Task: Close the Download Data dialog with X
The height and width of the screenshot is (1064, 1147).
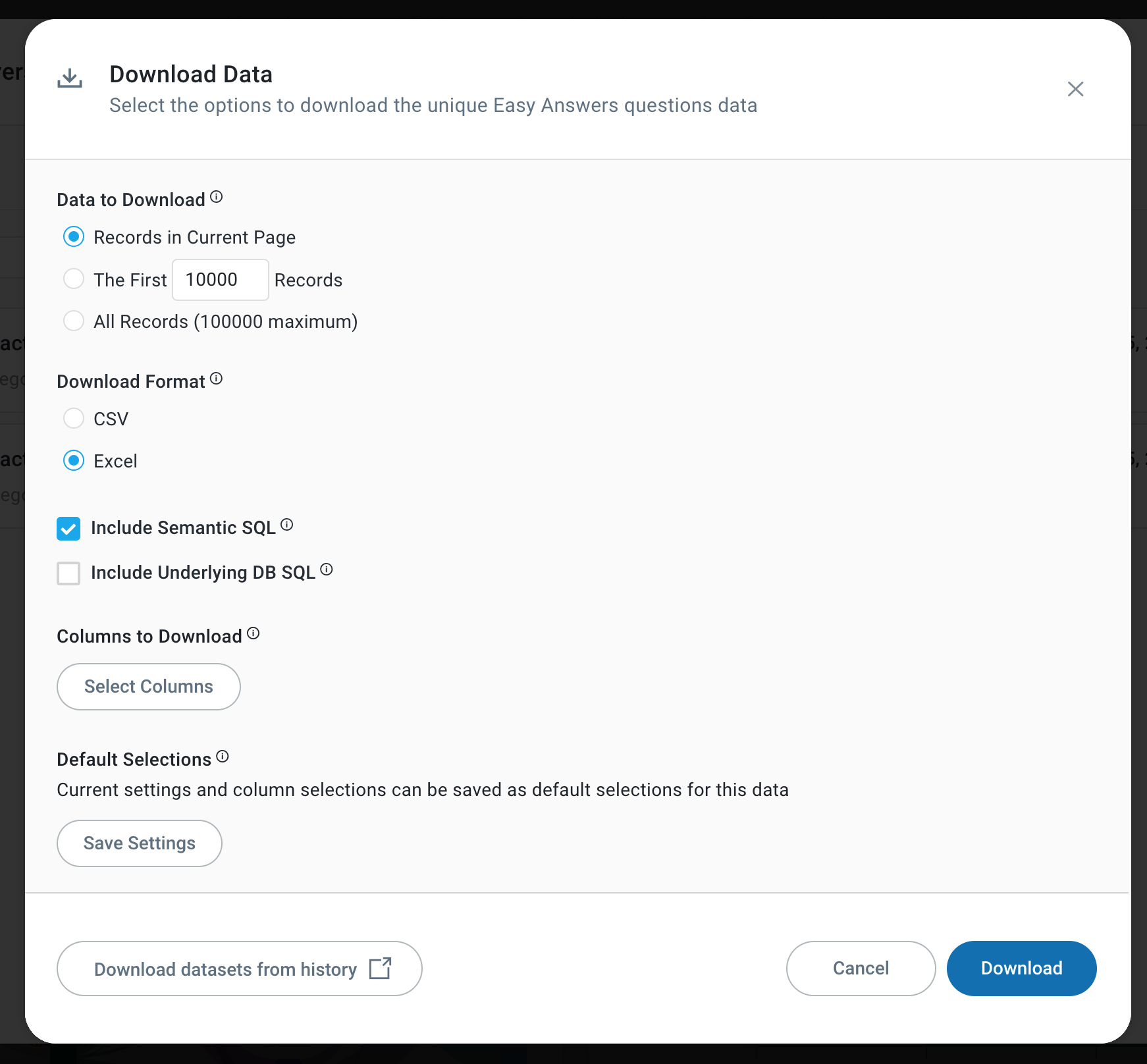Action: (1075, 89)
